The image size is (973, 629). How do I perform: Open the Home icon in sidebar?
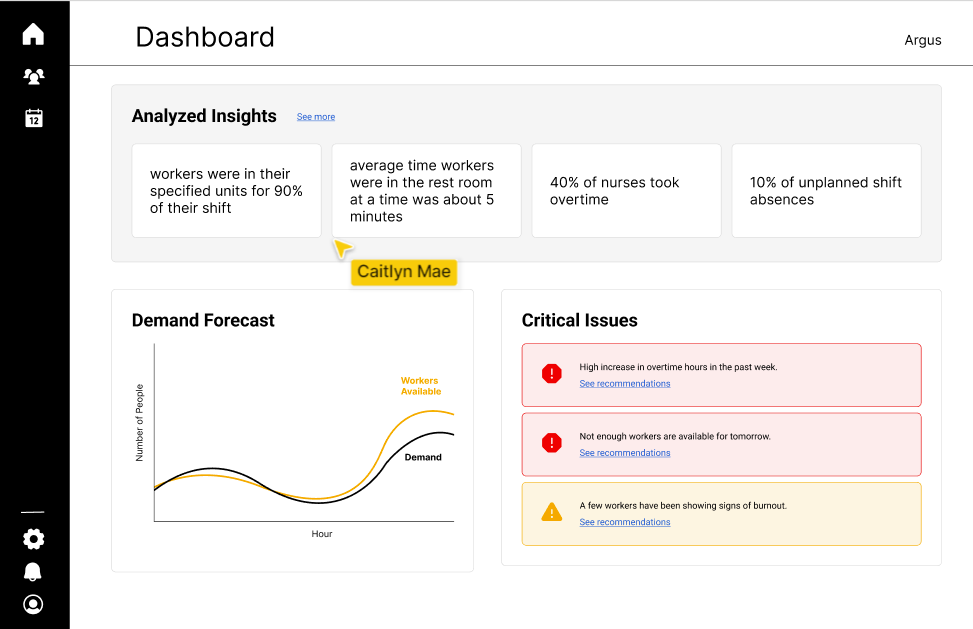[33, 35]
